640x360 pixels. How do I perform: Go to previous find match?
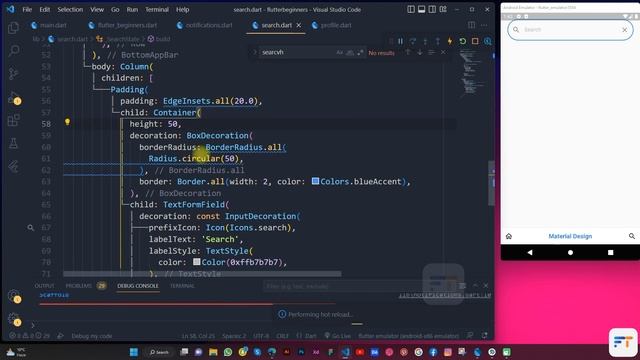(x=407, y=52)
